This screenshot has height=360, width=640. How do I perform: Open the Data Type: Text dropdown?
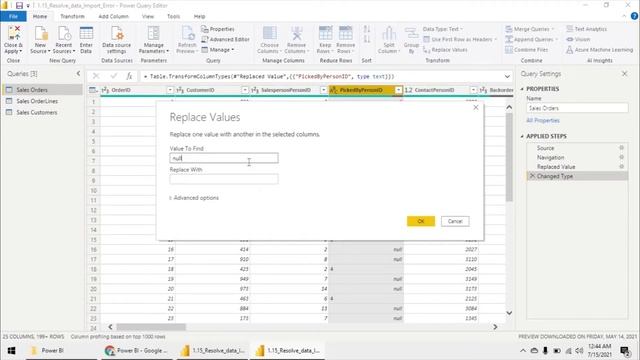[443, 29]
